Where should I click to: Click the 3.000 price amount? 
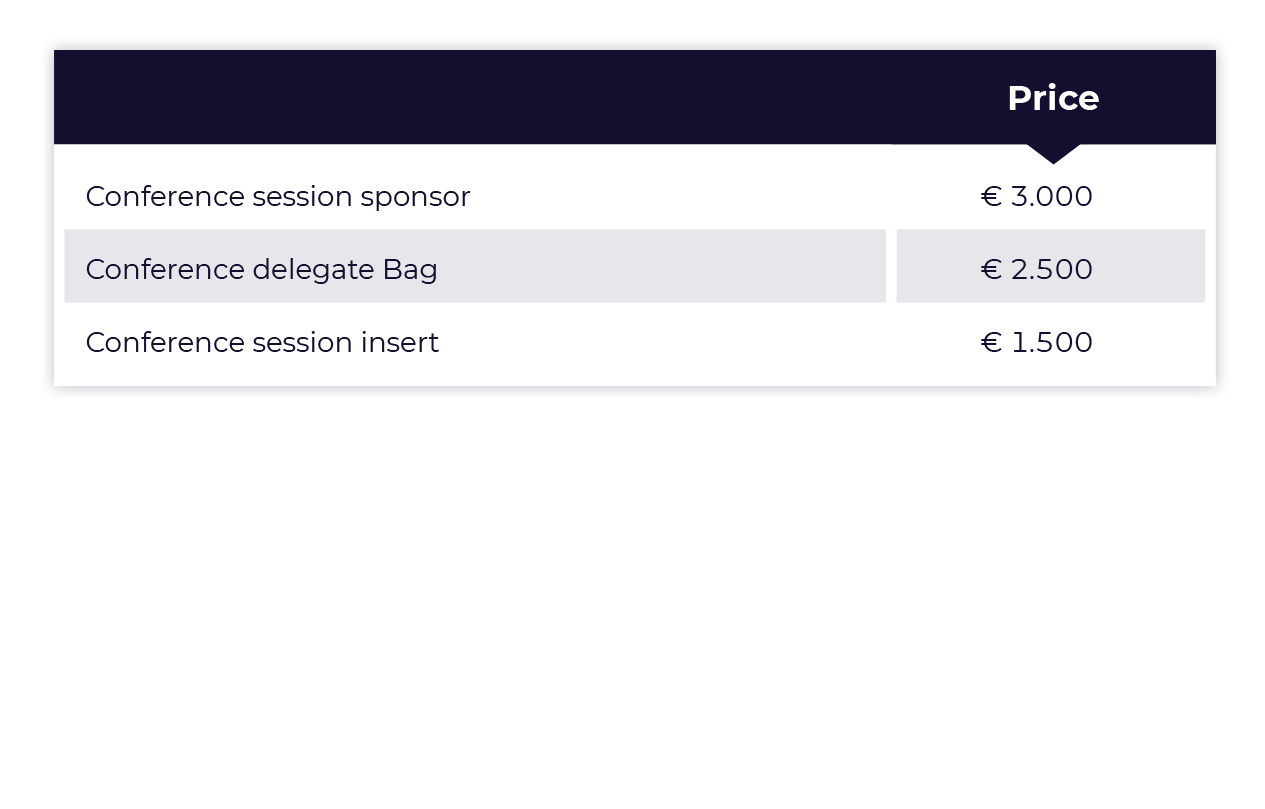pos(1051,197)
